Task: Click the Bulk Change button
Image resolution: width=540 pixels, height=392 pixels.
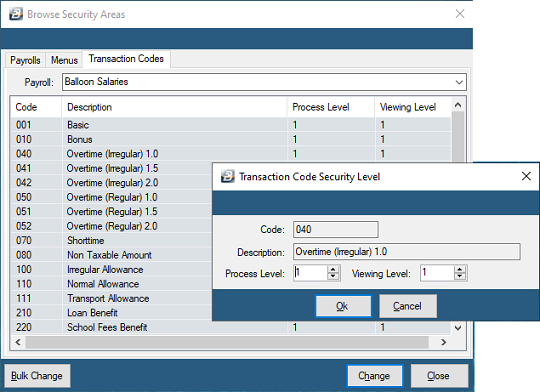Action: 37,376
